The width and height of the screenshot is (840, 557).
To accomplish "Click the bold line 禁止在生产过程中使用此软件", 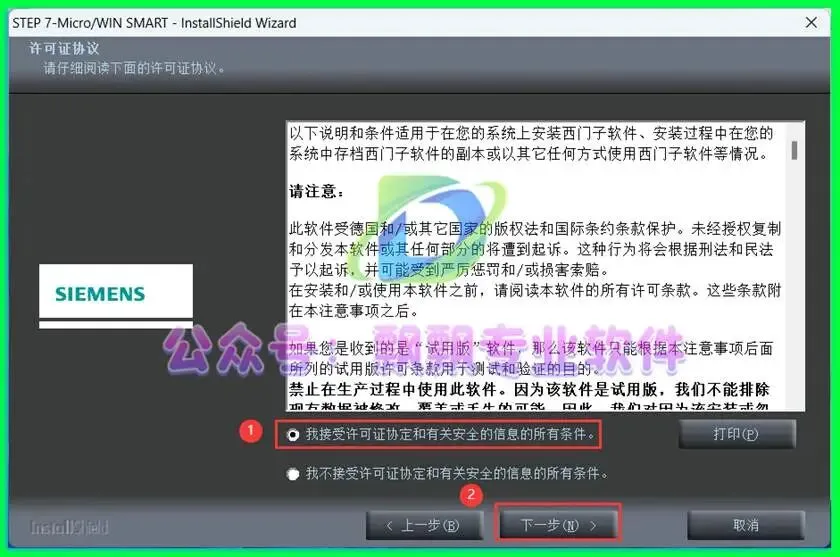I will pos(529,389).
